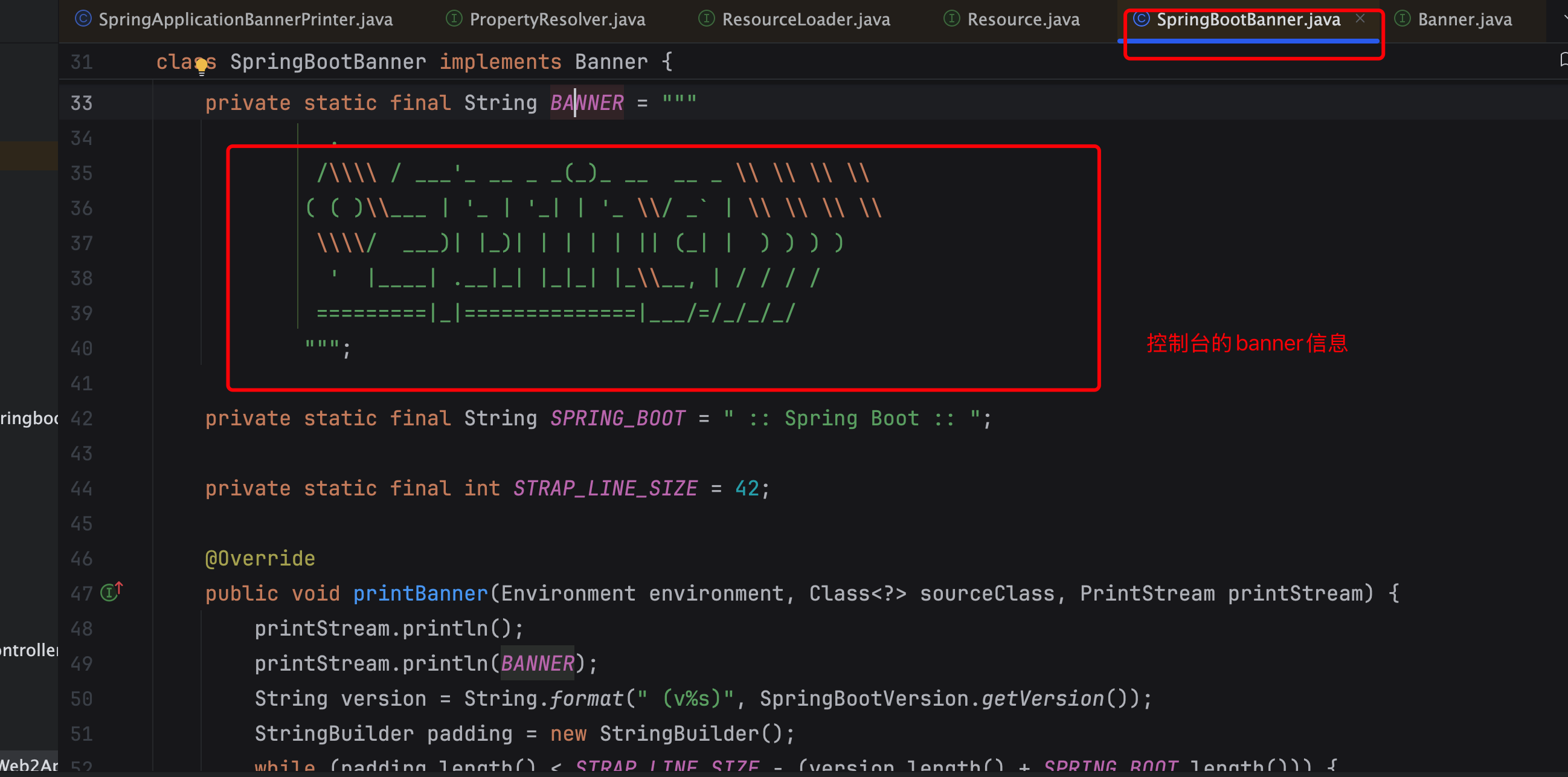
Task: Click the SPRING_BOOT constant name on line 42
Action: pos(617,418)
